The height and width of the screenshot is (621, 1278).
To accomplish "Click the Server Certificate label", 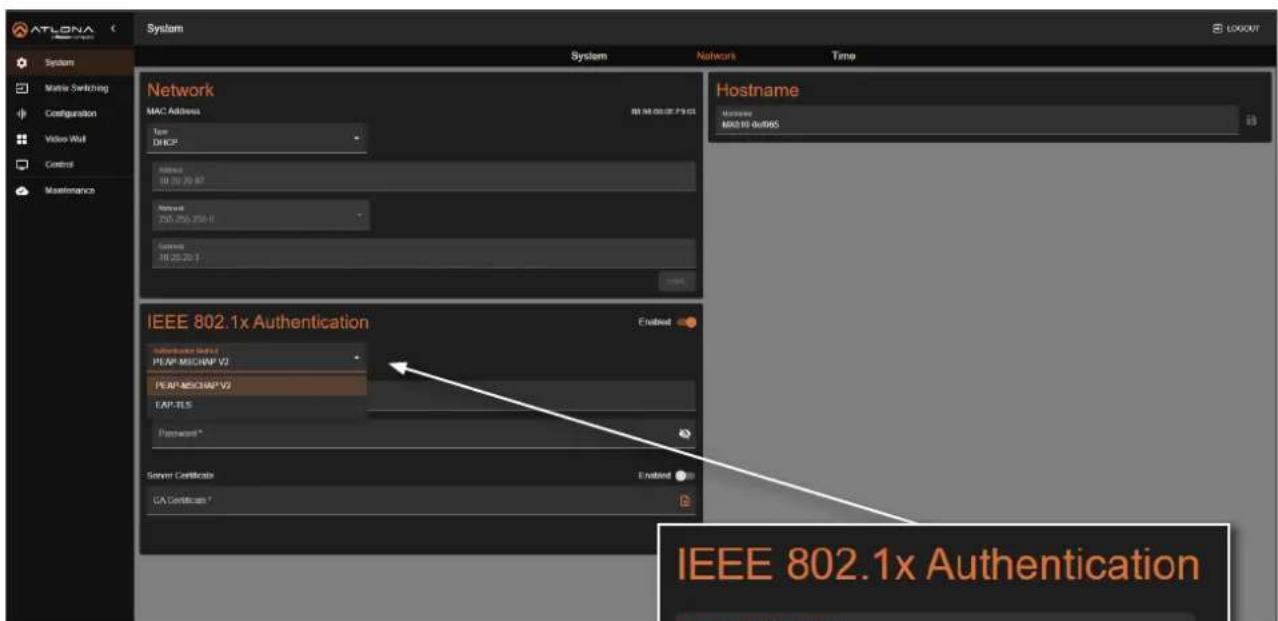I will tap(181, 475).
